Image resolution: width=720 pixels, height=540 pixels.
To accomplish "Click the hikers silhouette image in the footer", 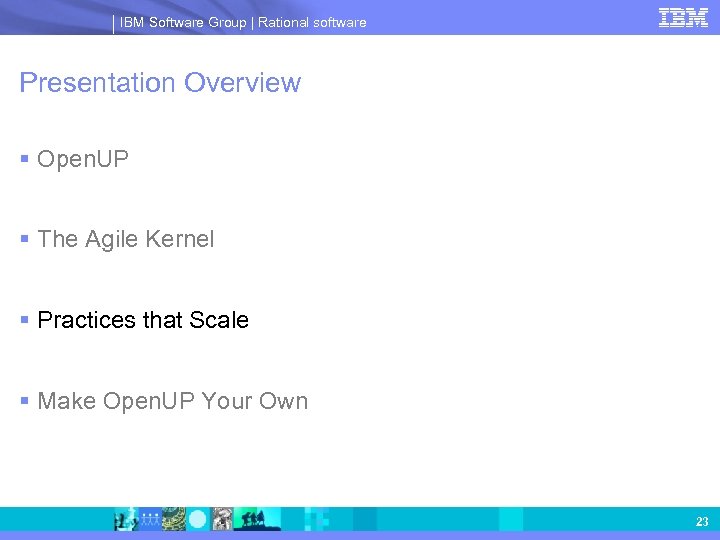I will click(257, 519).
